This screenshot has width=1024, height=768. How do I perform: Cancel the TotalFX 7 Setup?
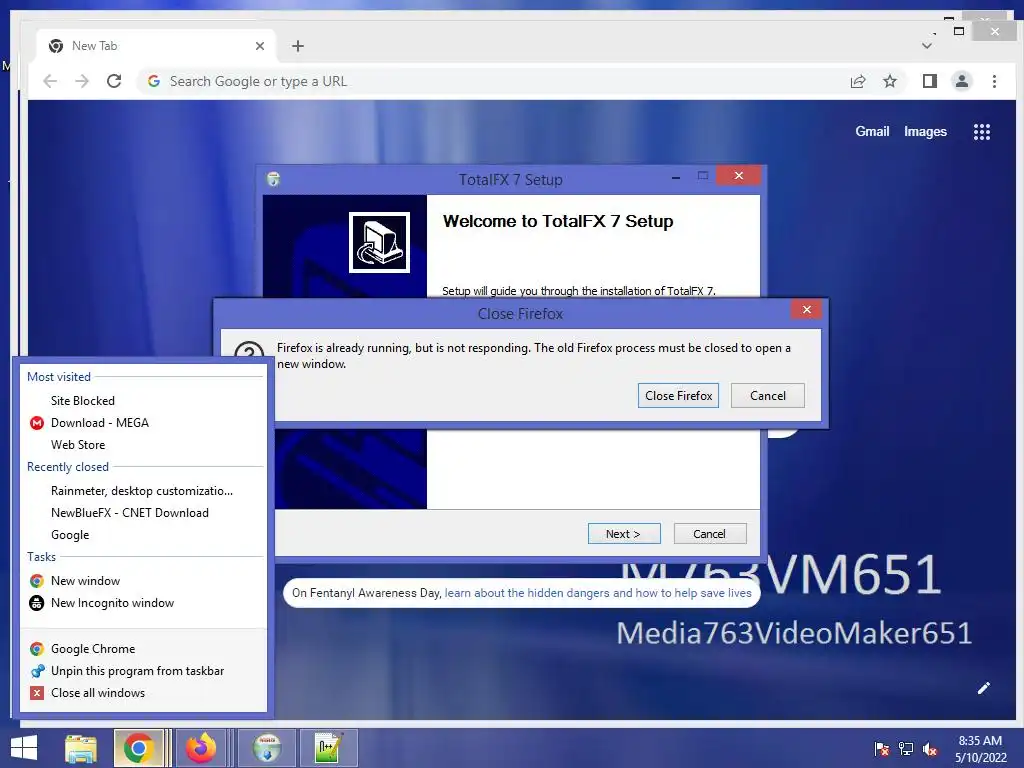click(x=709, y=534)
